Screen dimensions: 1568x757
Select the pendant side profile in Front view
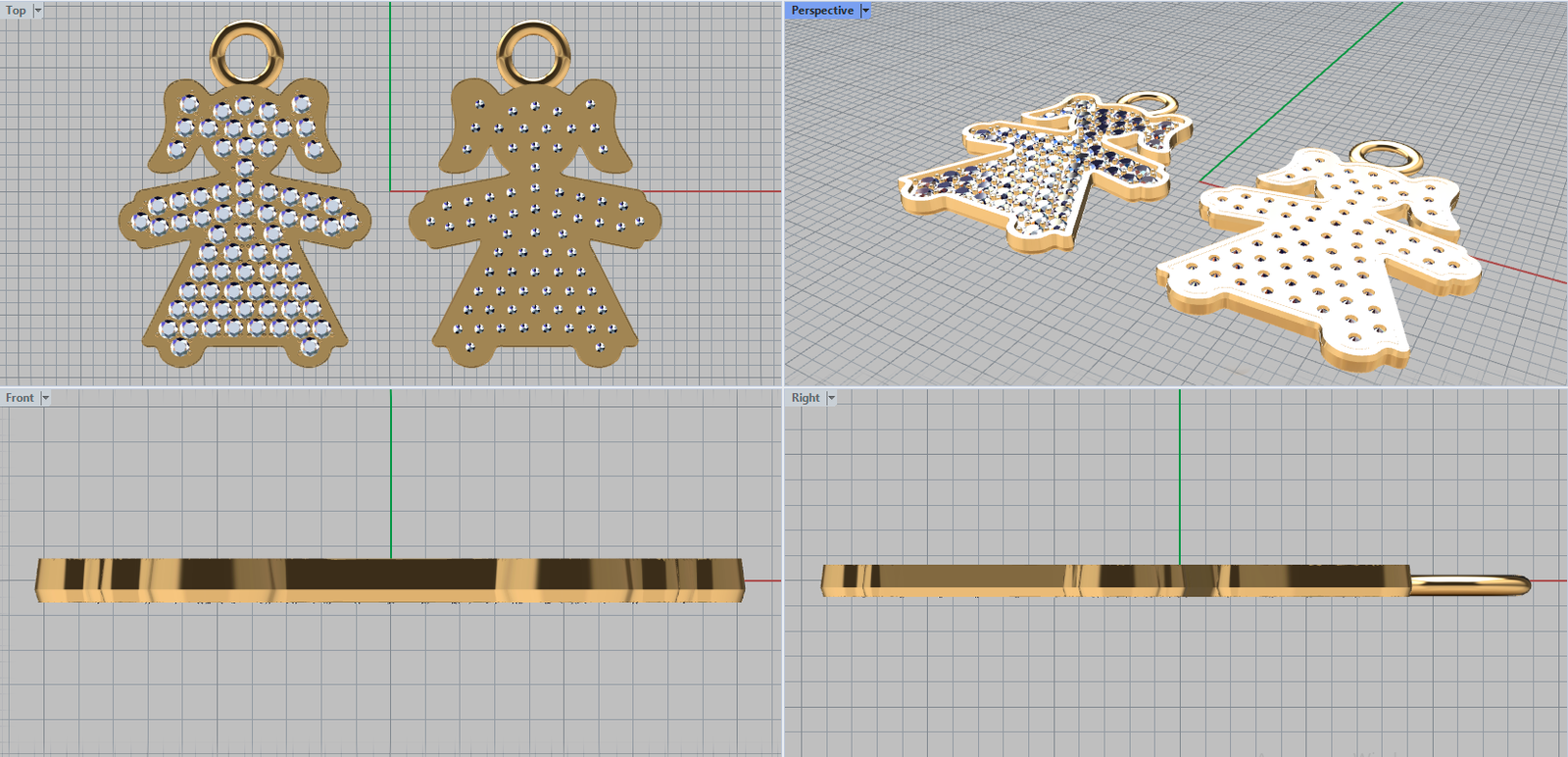[x=390, y=580]
